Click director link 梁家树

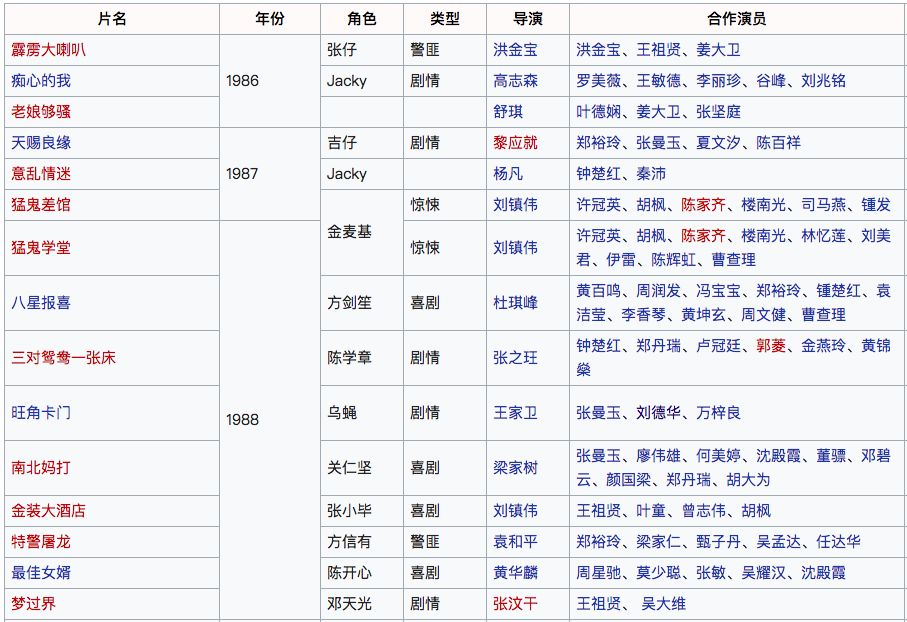click(515, 468)
